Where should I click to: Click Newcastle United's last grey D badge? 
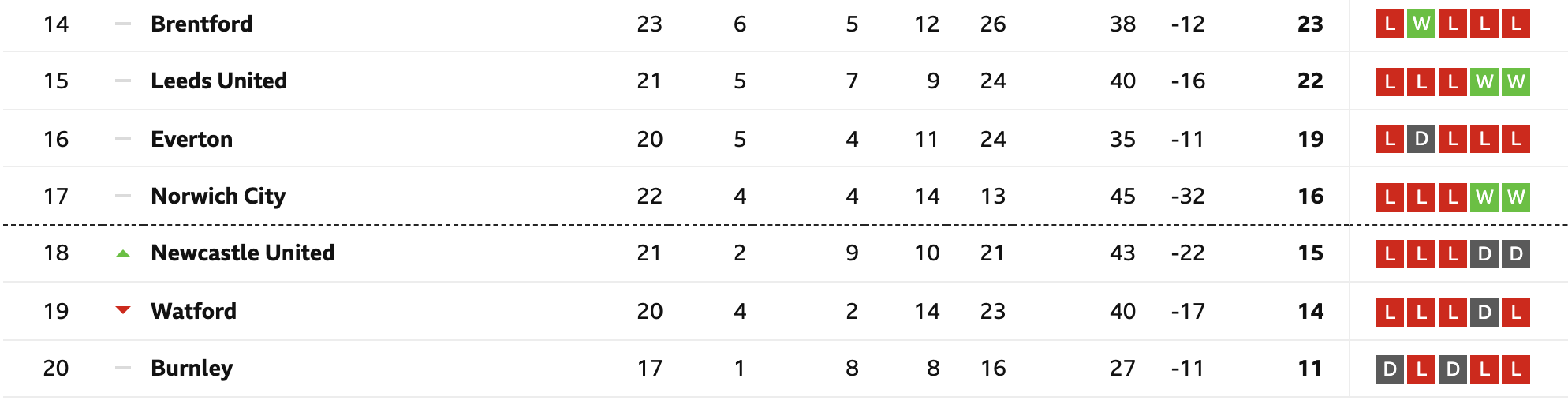(1516, 253)
